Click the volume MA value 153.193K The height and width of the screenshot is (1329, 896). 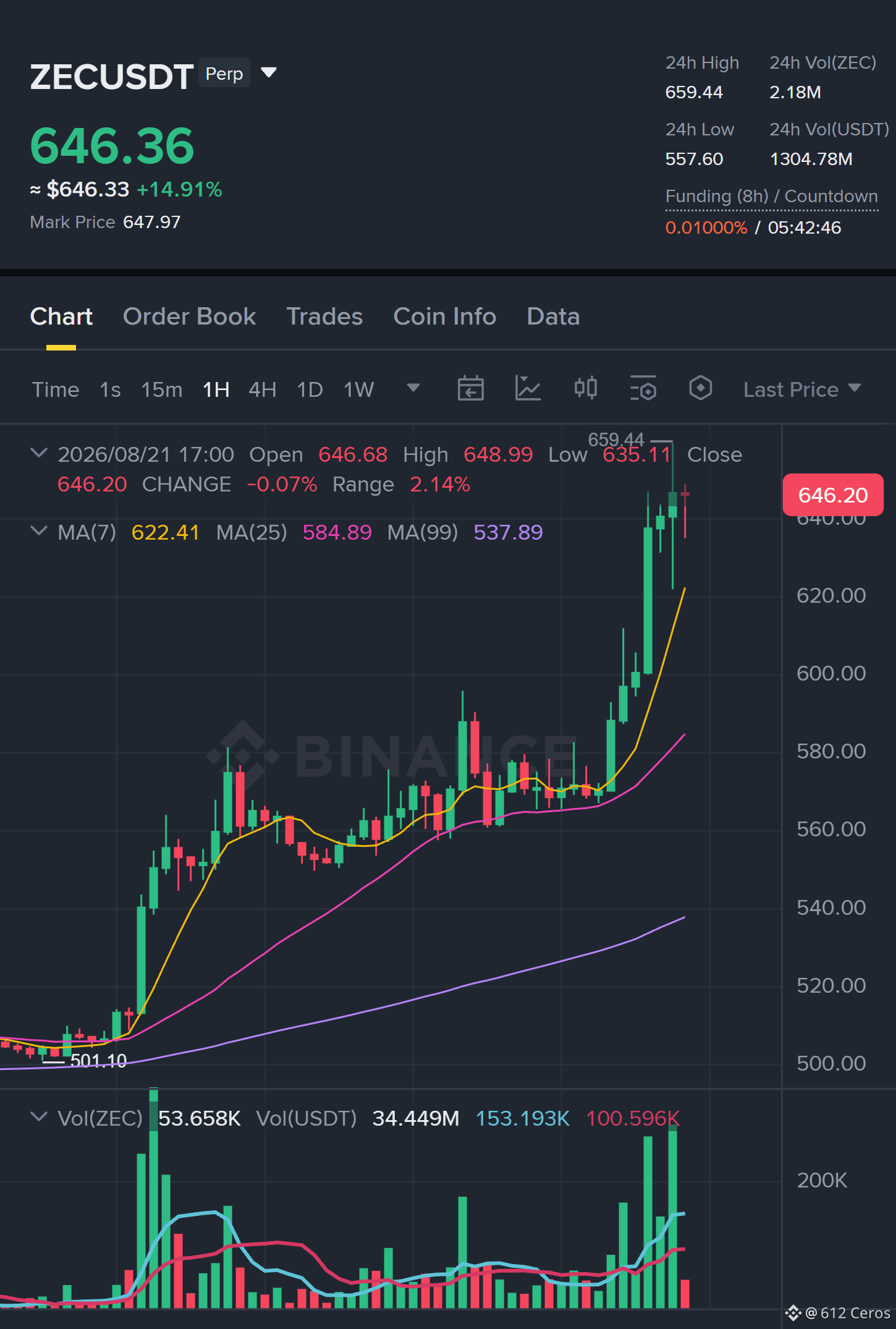tap(522, 1118)
